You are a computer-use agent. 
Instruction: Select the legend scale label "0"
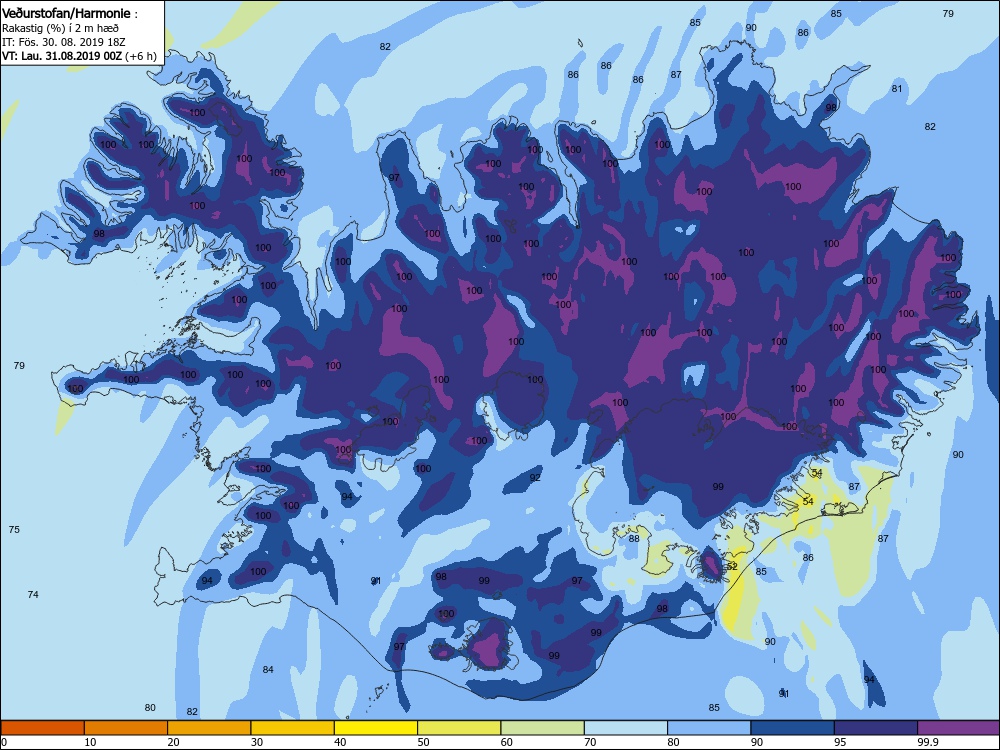click(x=4, y=742)
